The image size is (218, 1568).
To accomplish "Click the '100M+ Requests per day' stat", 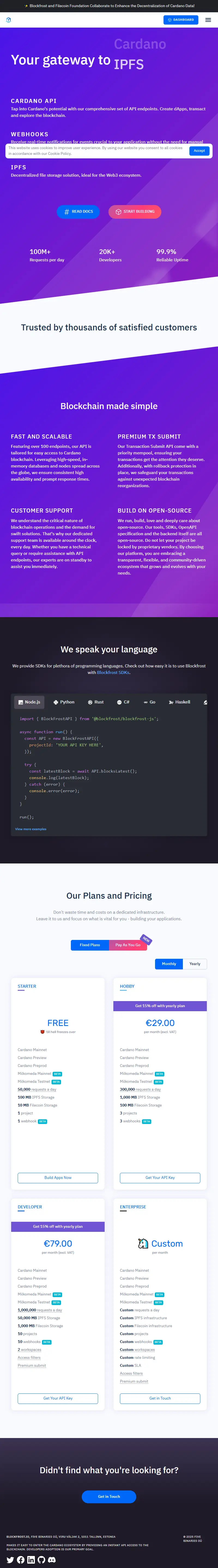I will (47, 255).
